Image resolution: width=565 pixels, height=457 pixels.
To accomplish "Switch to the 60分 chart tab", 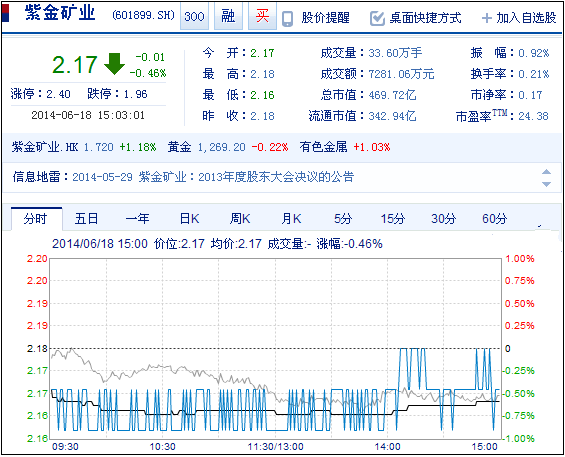I will coord(494,219).
